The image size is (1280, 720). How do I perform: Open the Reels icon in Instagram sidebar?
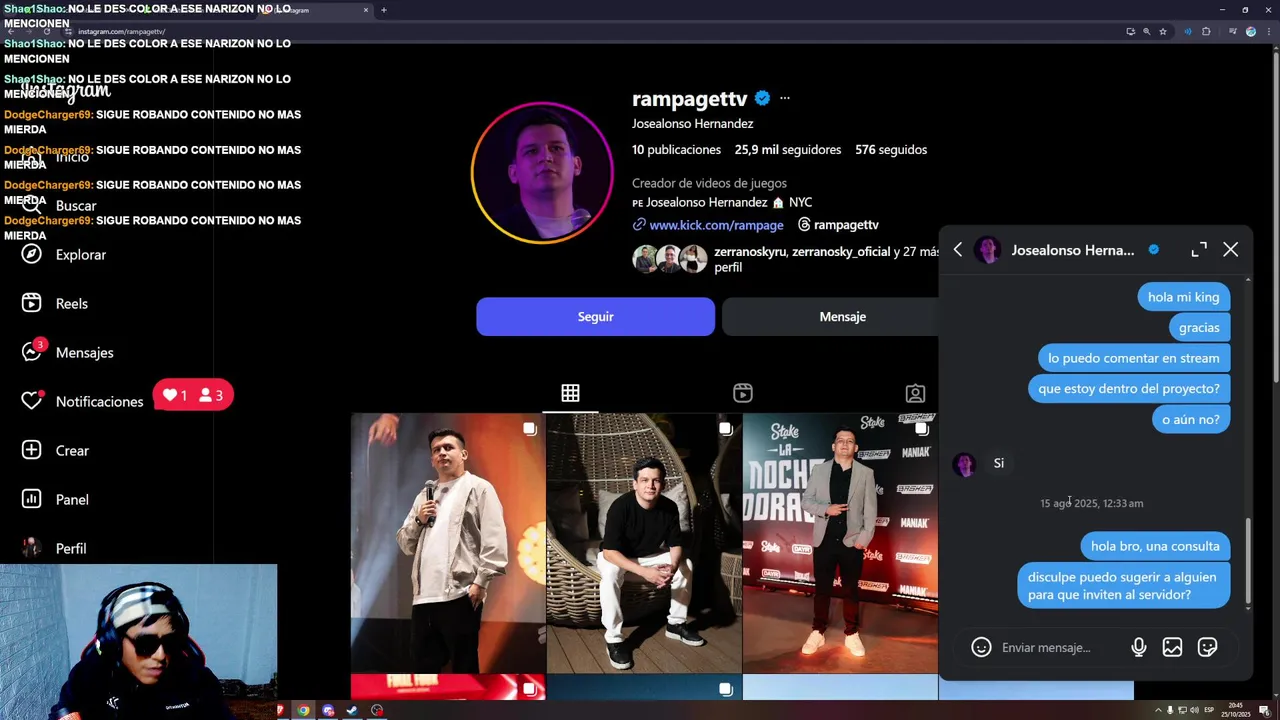32,303
